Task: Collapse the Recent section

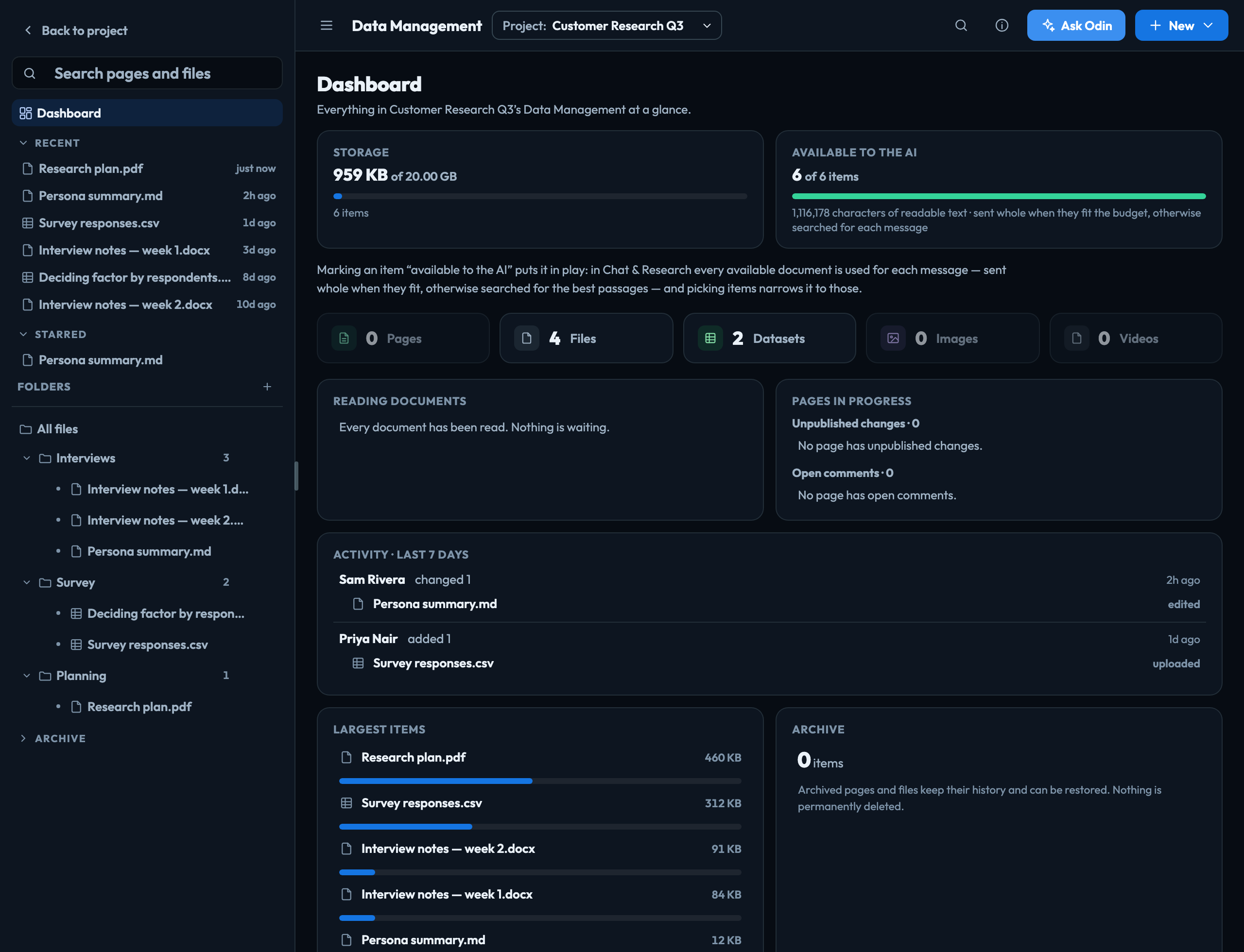Action: [23, 143]
